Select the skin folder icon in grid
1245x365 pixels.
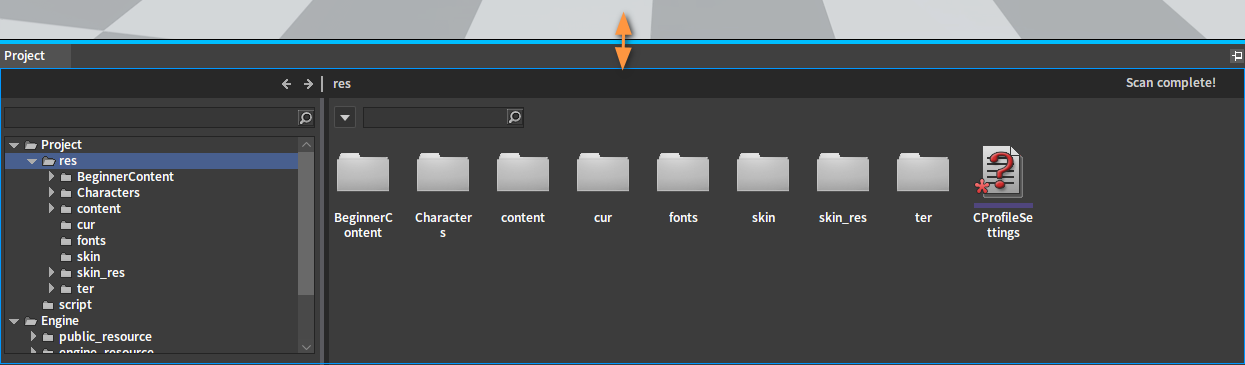(763, 172)
